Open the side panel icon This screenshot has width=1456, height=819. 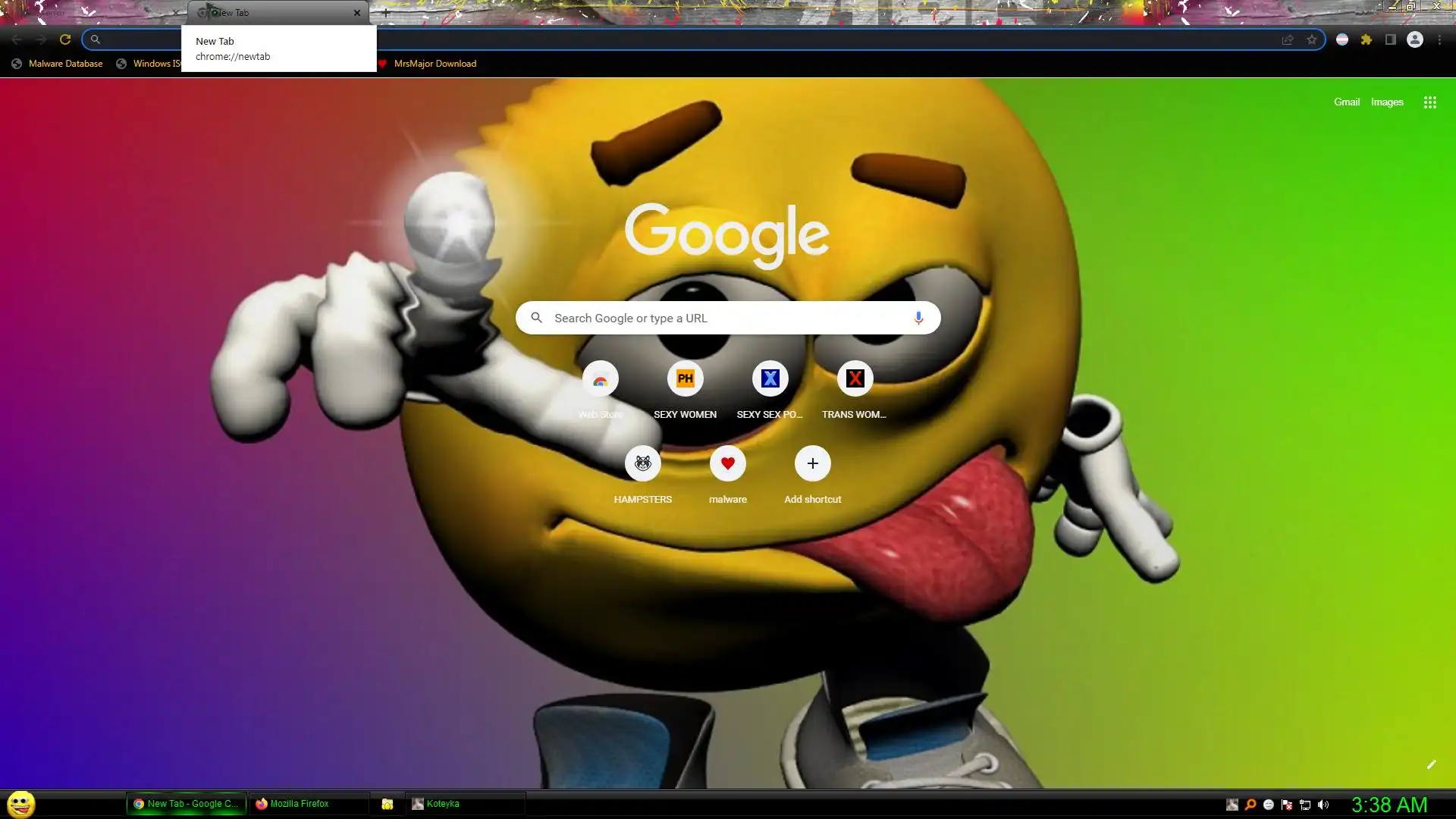click(x=1390, y=39)
